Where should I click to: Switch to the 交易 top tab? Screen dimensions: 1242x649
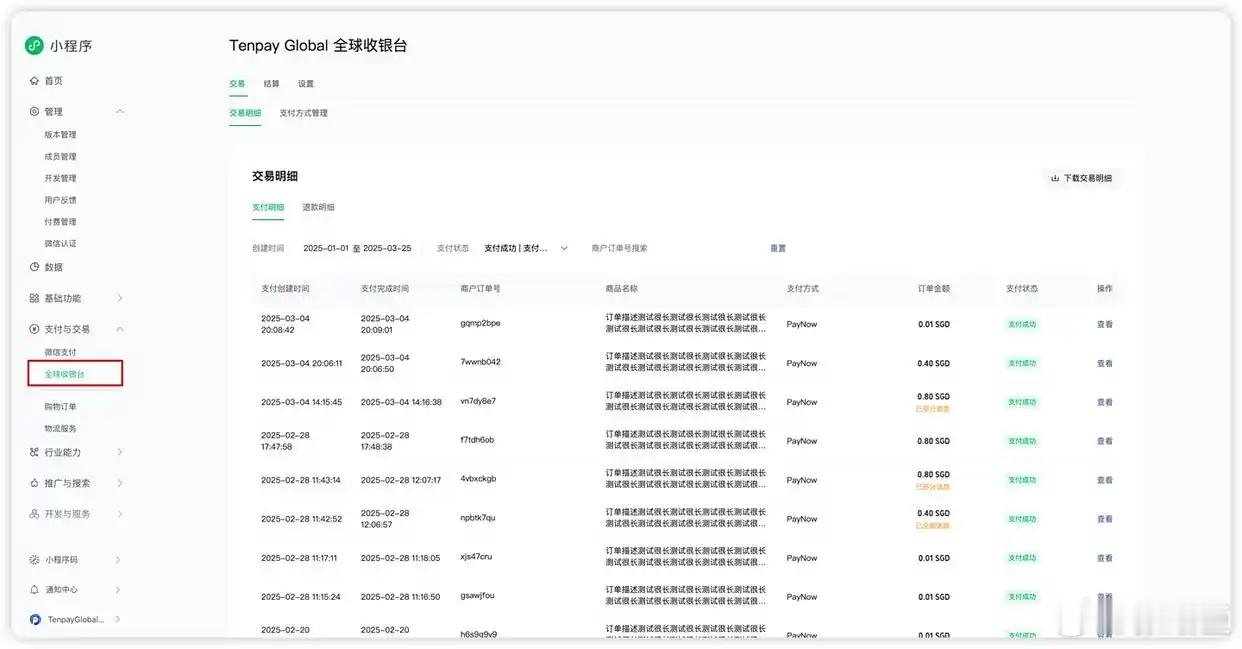[x=237, y=84]
